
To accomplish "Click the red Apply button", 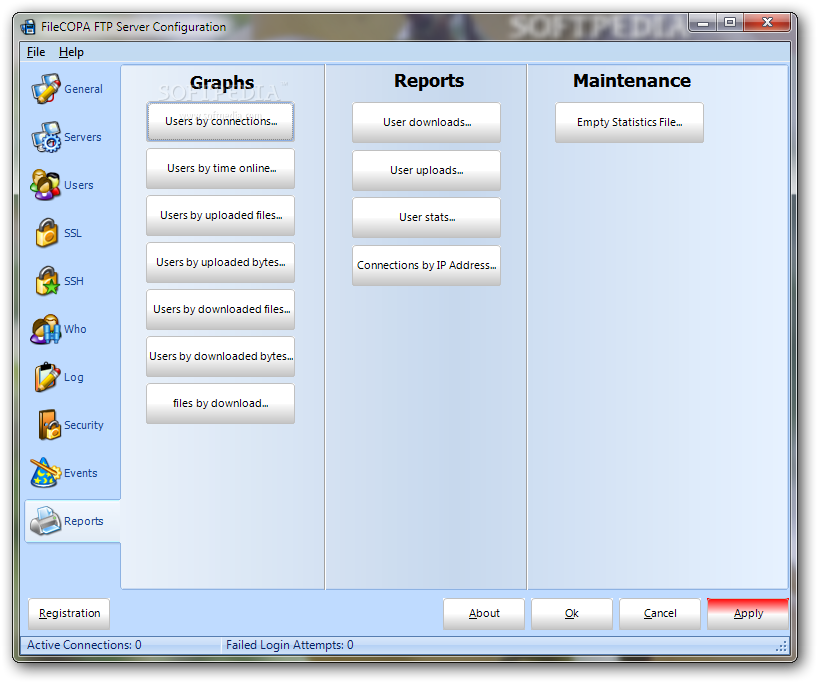I will (x=748, y=614).
